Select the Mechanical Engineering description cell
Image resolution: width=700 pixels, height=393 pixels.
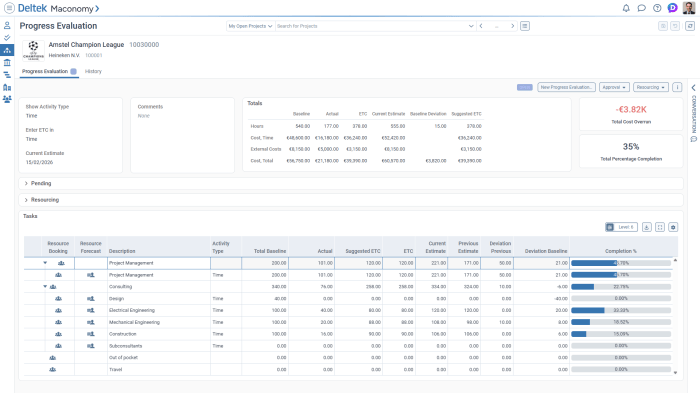(x=158, y=322)
